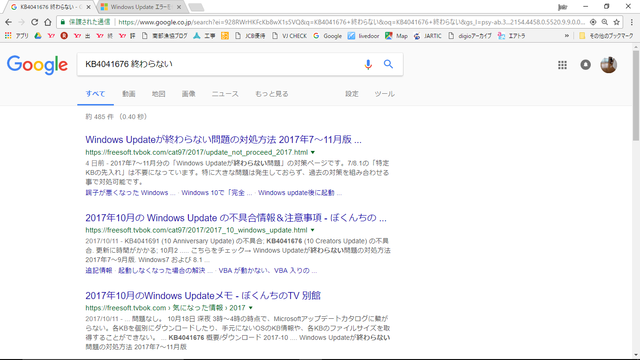640x360 pixels.
Task: Open the first Yahoo bookmark icon
Action: (51, 36)
